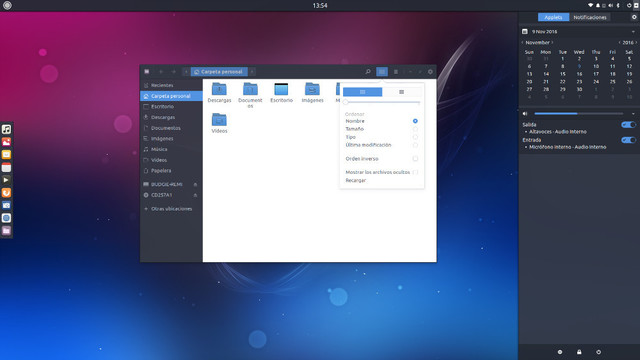Check Mostrar los archivos ocultos
The height and width of the screenshot is (360, 640).
click(x=415, y=172)
